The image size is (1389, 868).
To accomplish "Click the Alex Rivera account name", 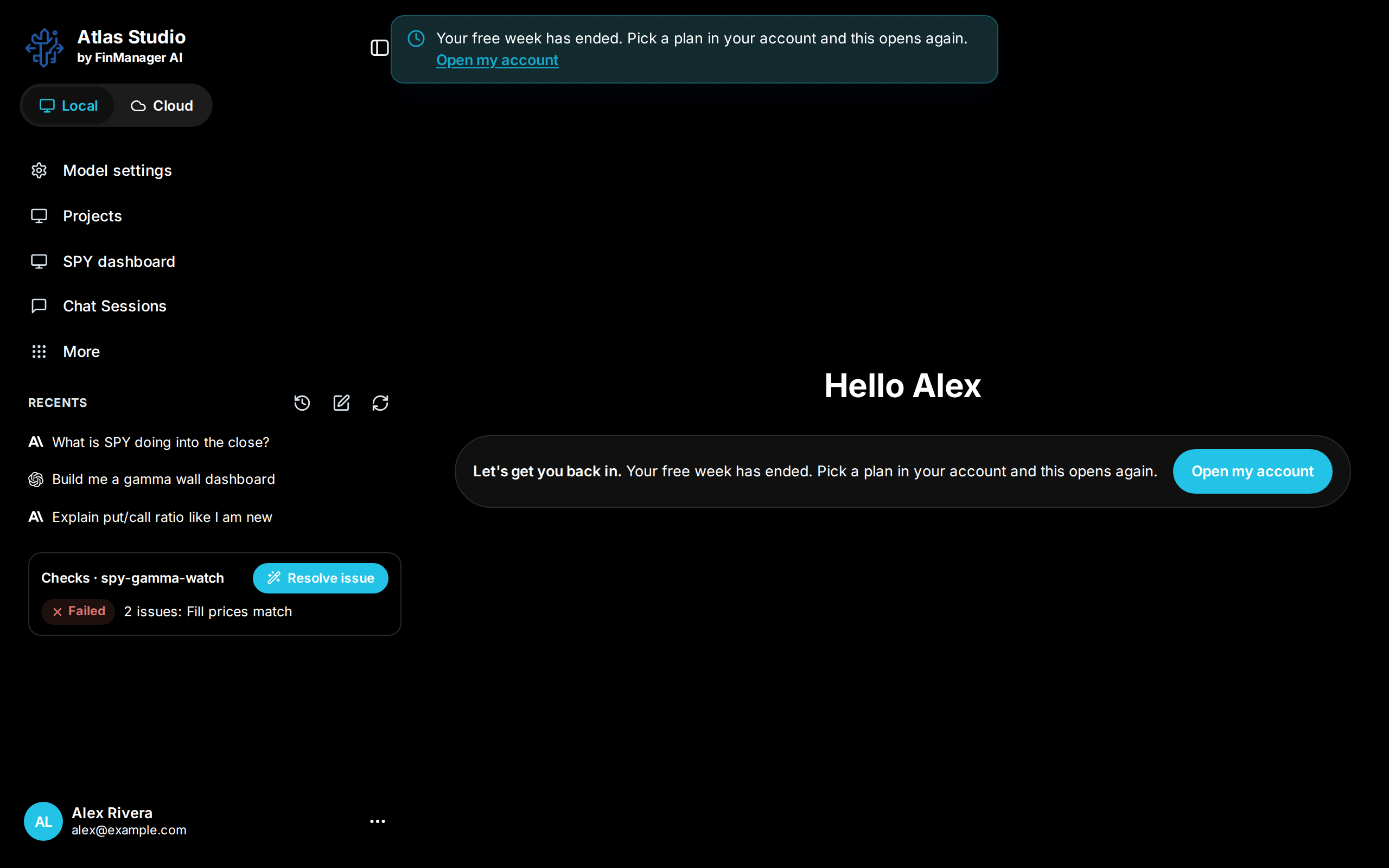I will [112, 813].
